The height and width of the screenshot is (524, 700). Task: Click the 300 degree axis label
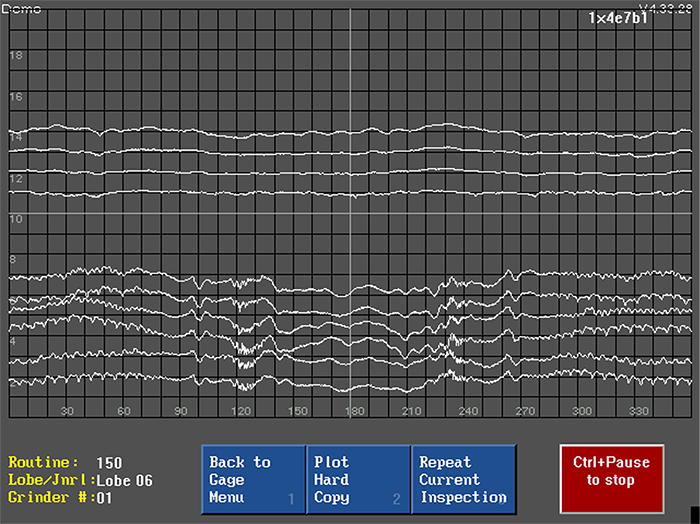[582, 411]
